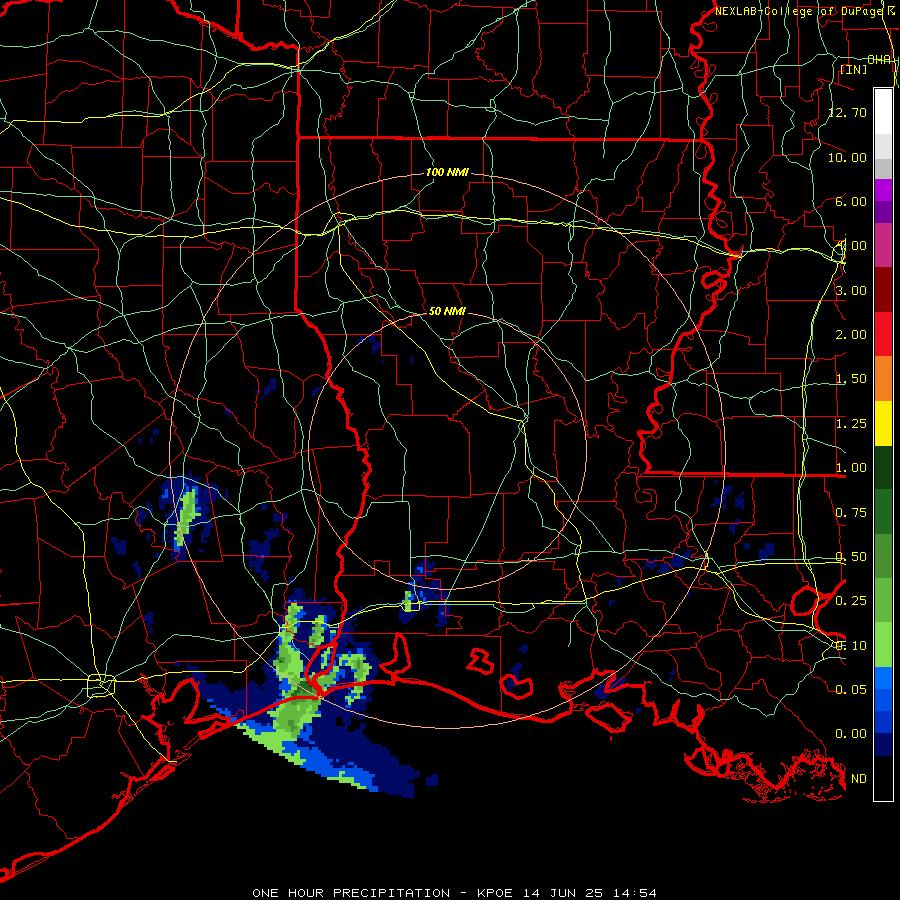Image resolution: width=900 pixels, height=900 pixels.
Task: Click the 10.00 legend value
Action: point(848,157)
